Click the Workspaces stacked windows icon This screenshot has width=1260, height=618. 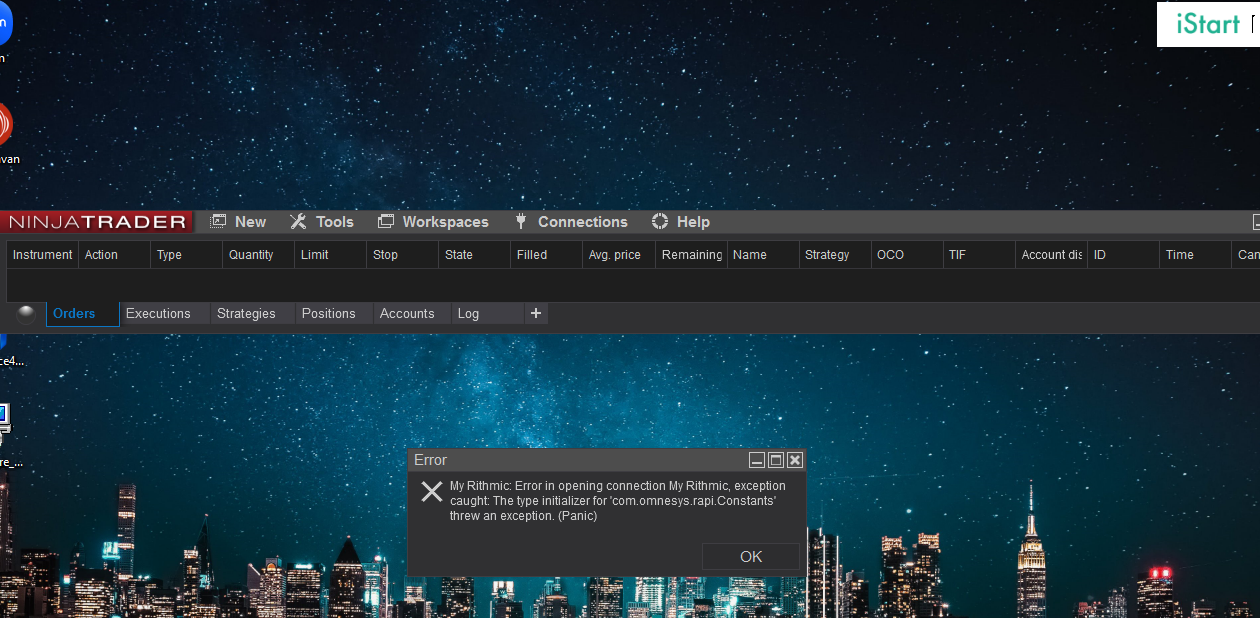pyautogui.click(x=386, y=222)
